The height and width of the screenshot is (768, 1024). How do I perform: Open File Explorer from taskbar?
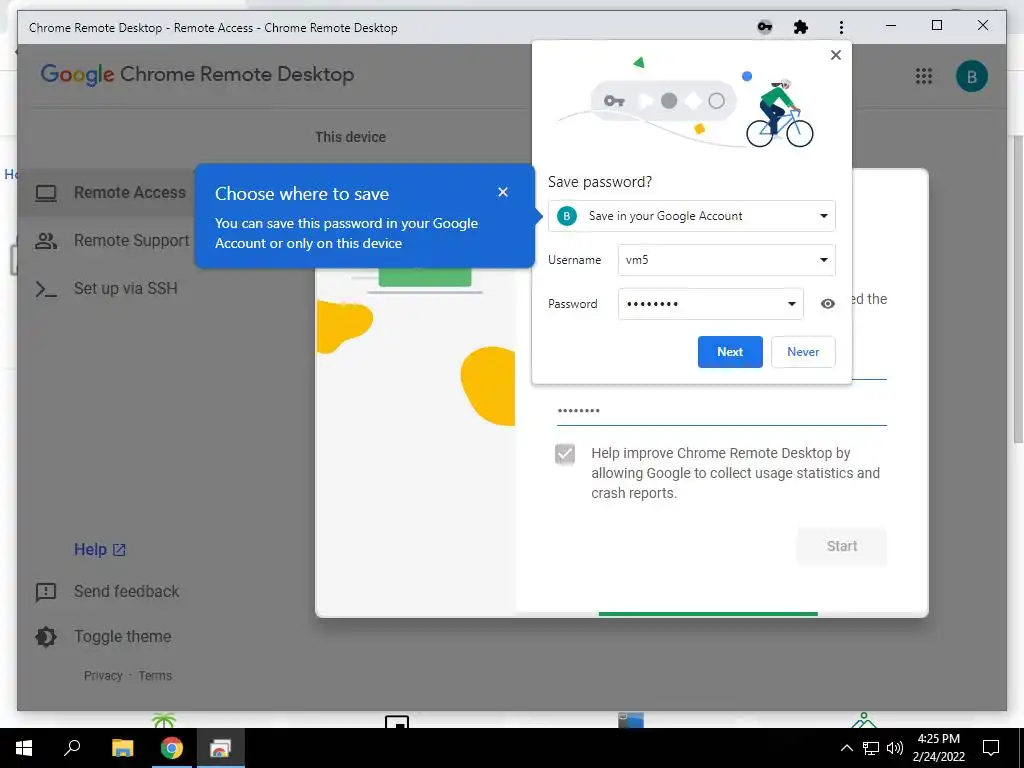coord(122,748)
